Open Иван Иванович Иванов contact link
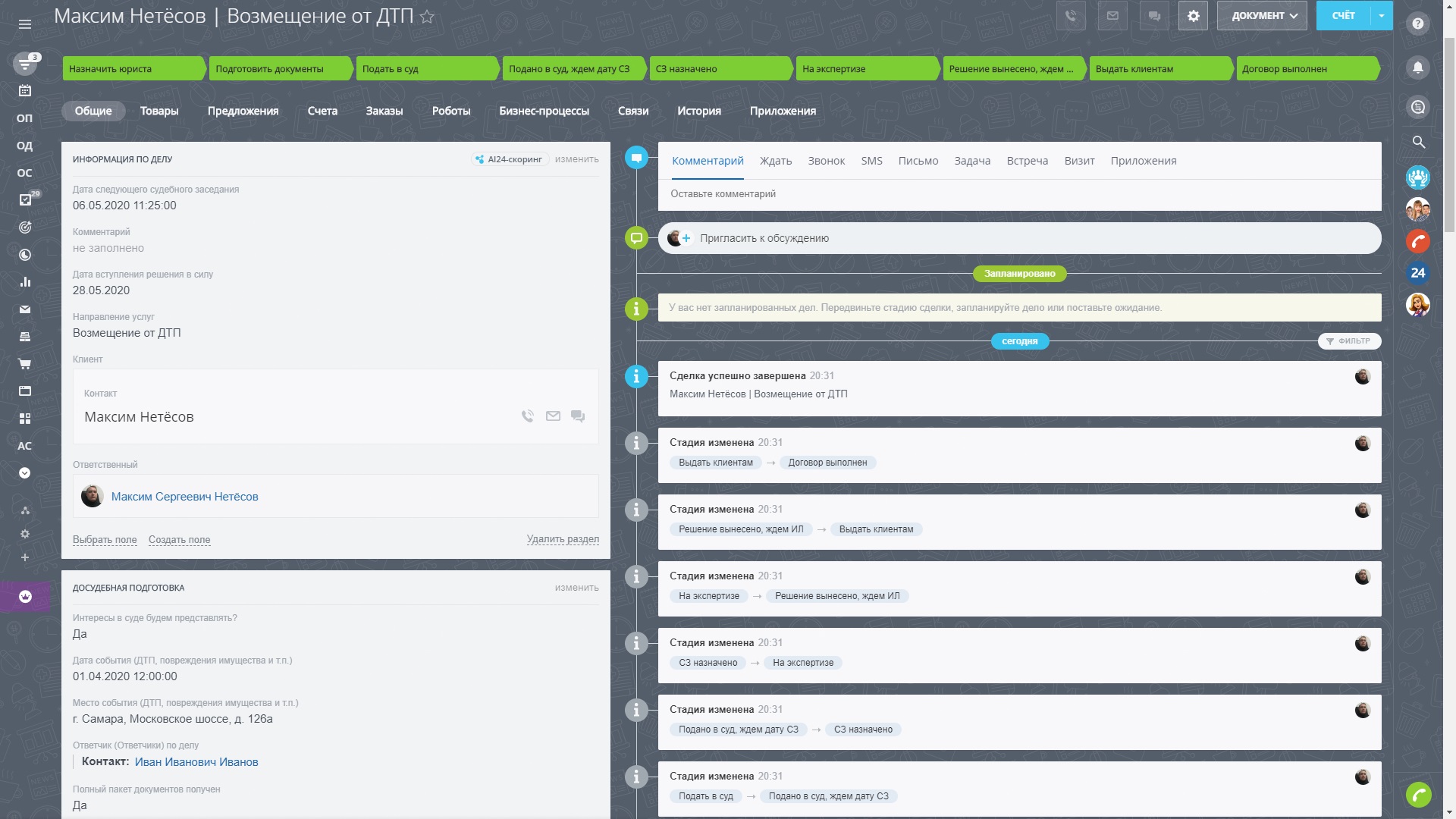This screenshot has width=1456, height=819. (196, 762)
